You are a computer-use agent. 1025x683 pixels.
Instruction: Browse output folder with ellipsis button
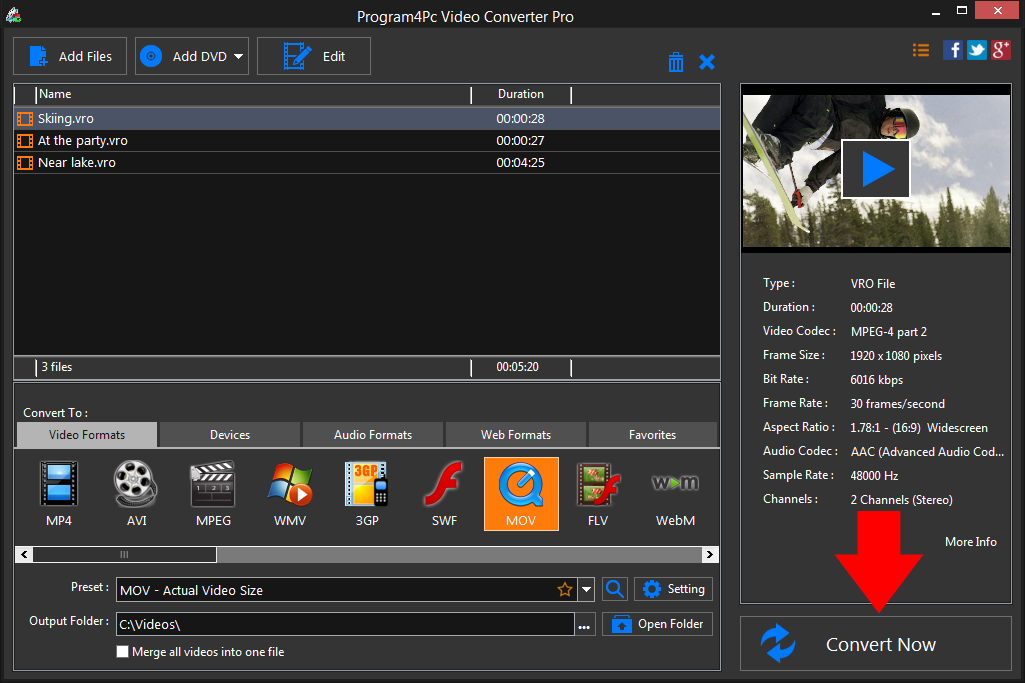[585, 625]
